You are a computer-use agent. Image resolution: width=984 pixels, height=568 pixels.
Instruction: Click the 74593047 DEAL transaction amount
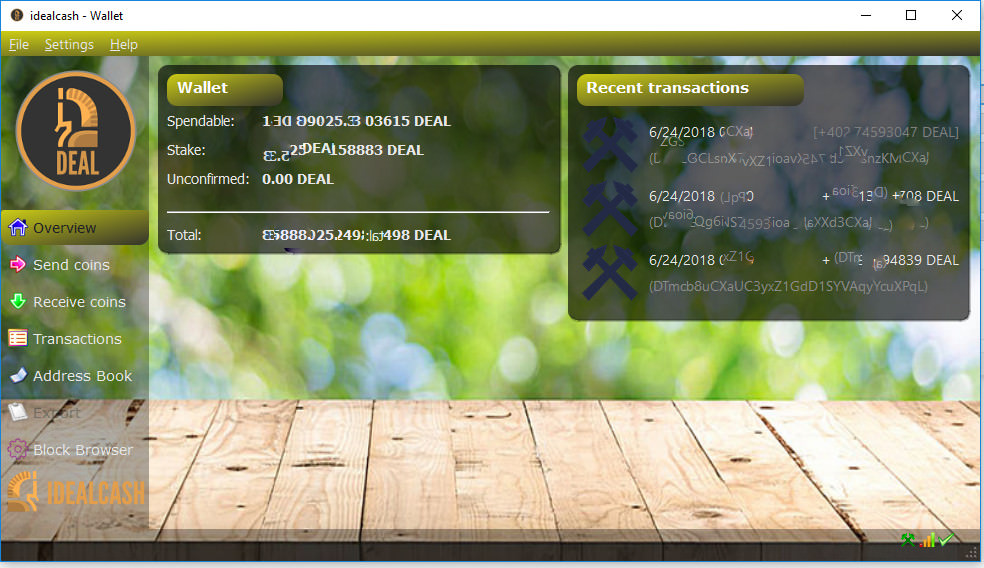(x=886, y=132)
